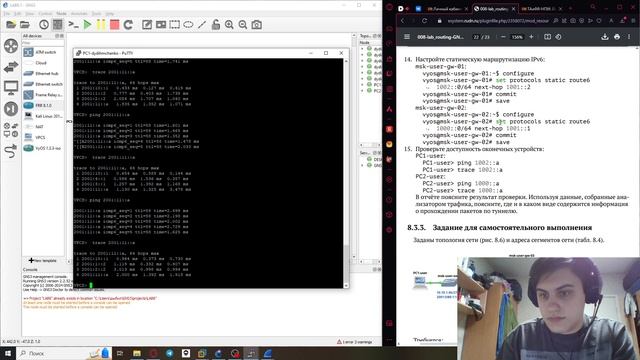The width and height of the screenshot is (640, 360).
Task: Select Kali Linux in device list
Action: tap(43, 116)
